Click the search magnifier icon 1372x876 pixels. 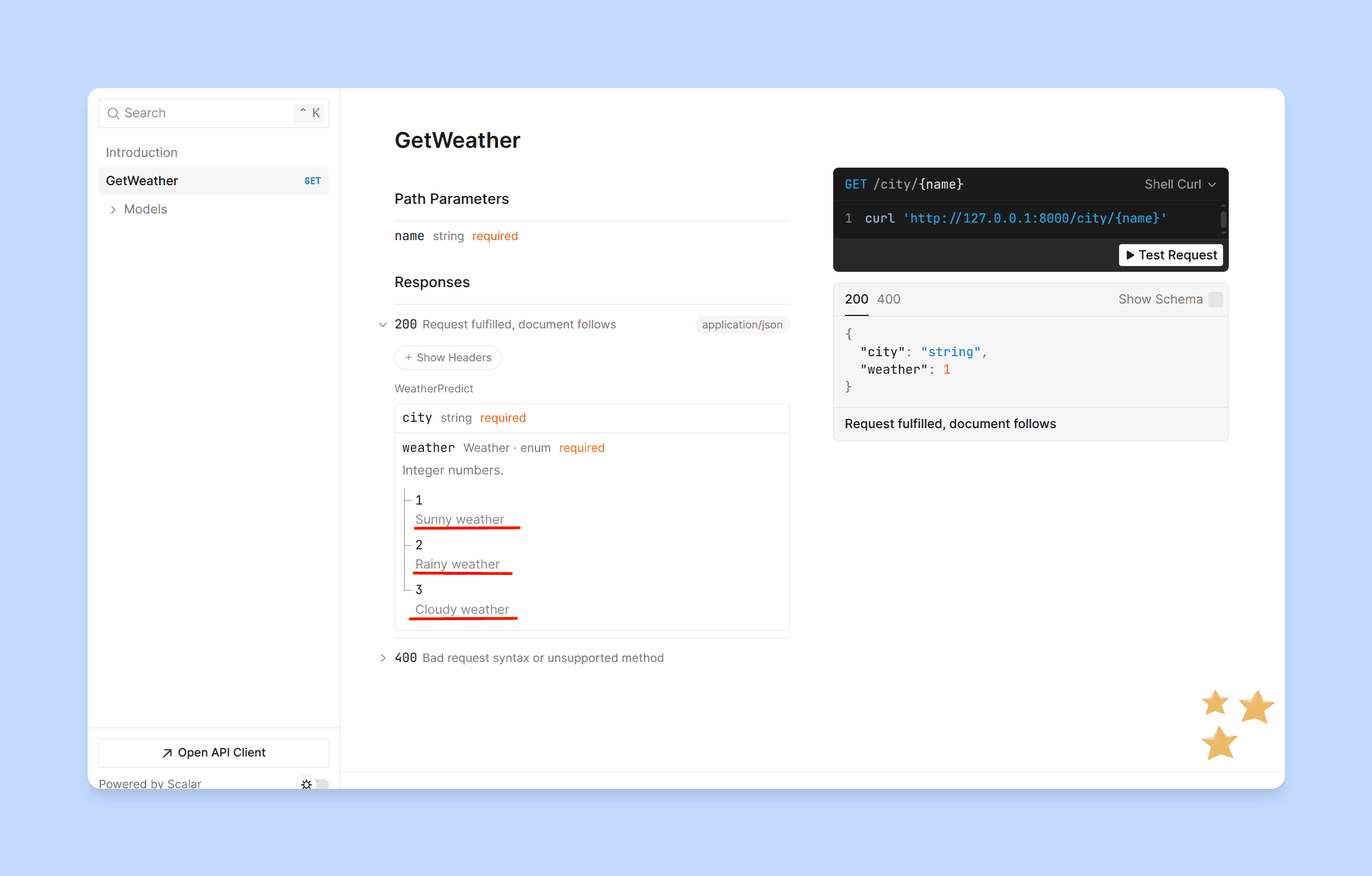point(113,113)
